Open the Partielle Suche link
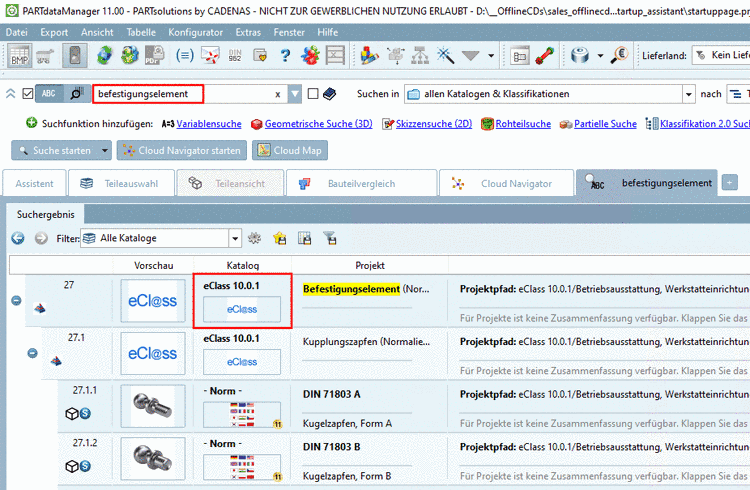This screenshot has height=490, width=750. coord(605,124)
